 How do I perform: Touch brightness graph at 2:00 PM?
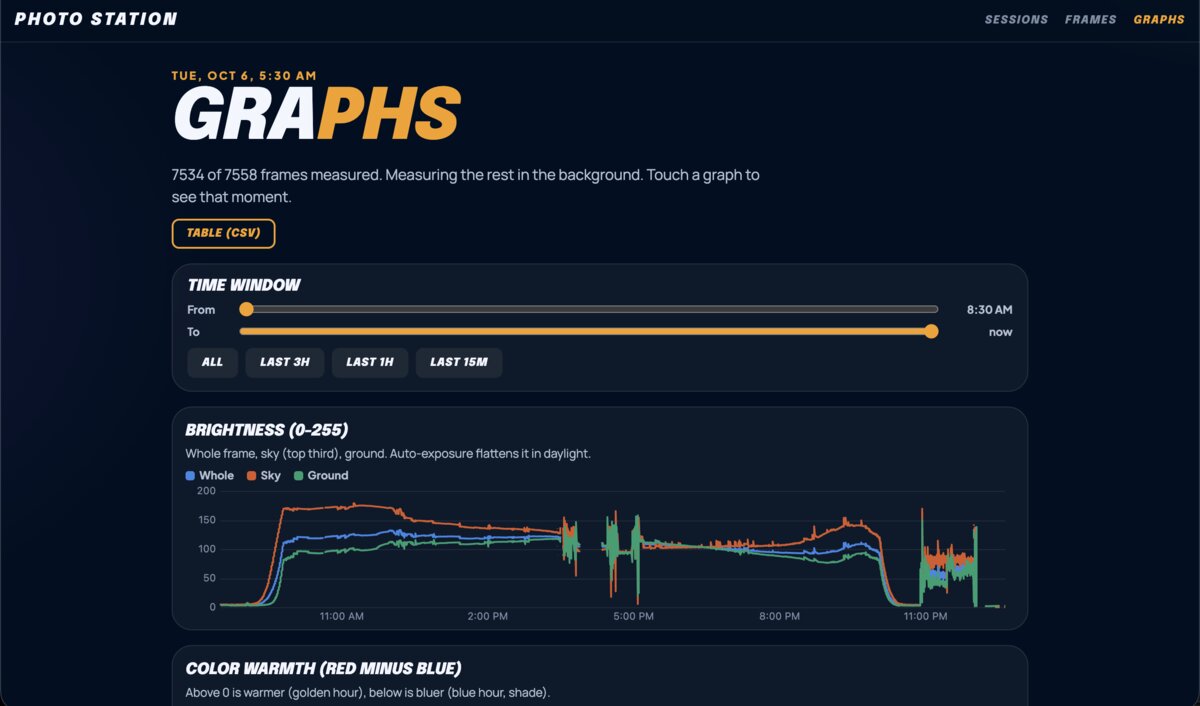coord(488,548)
